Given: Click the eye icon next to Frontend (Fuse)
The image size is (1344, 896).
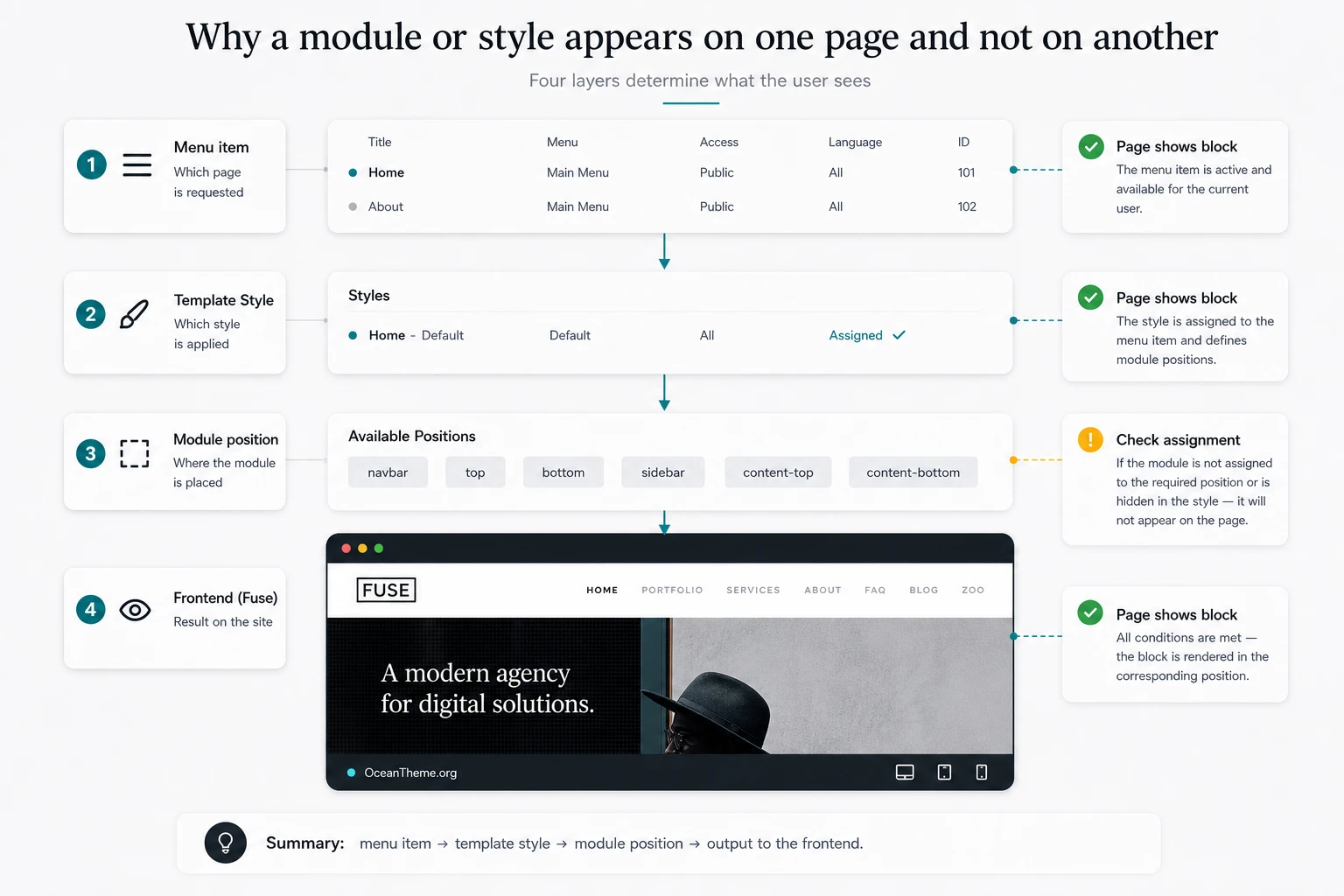Looking at the screenshot, I should (x=135, y=610).
